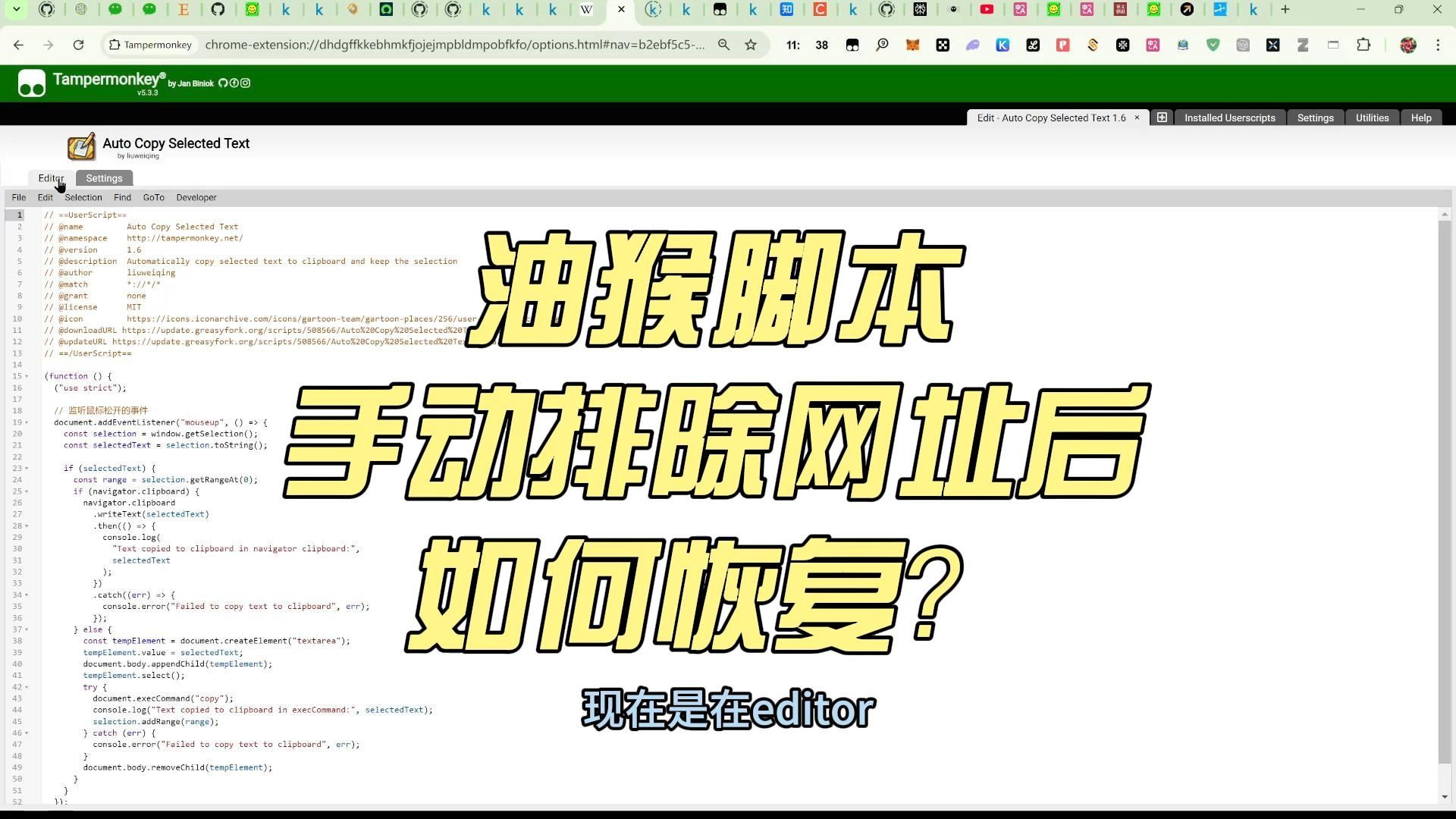Open Tampermonkey's Facebook link icon in header

click(234, 83)
